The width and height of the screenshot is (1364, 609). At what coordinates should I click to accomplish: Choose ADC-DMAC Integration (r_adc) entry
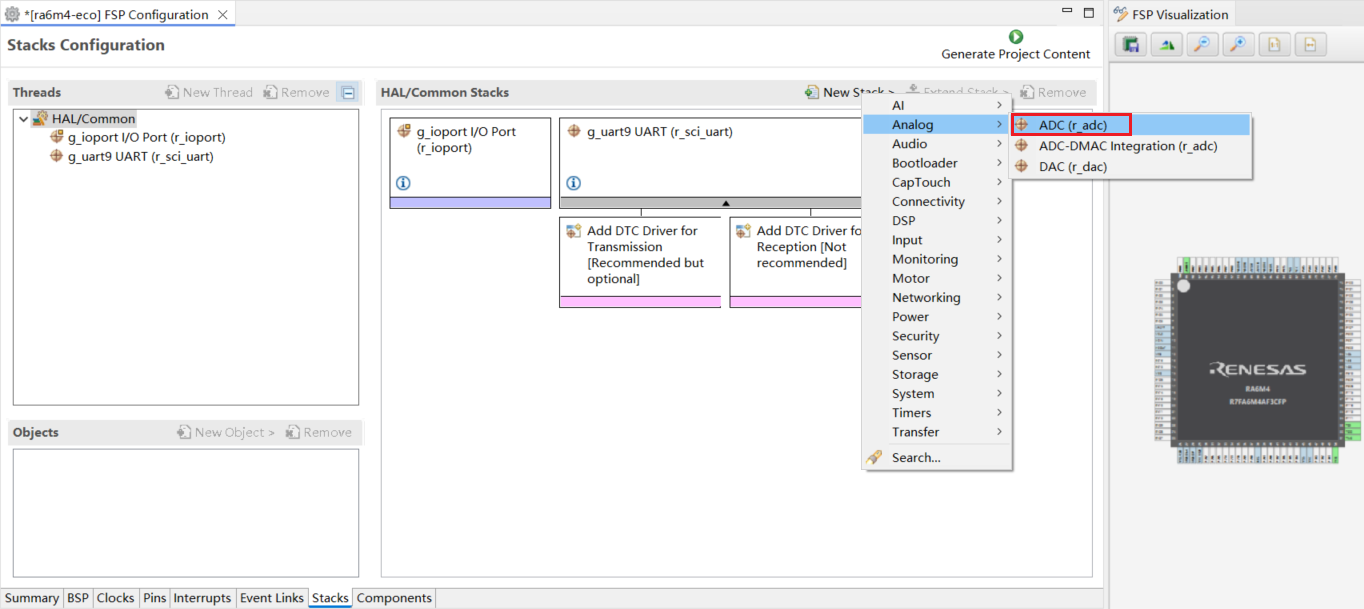[1131, 146]
